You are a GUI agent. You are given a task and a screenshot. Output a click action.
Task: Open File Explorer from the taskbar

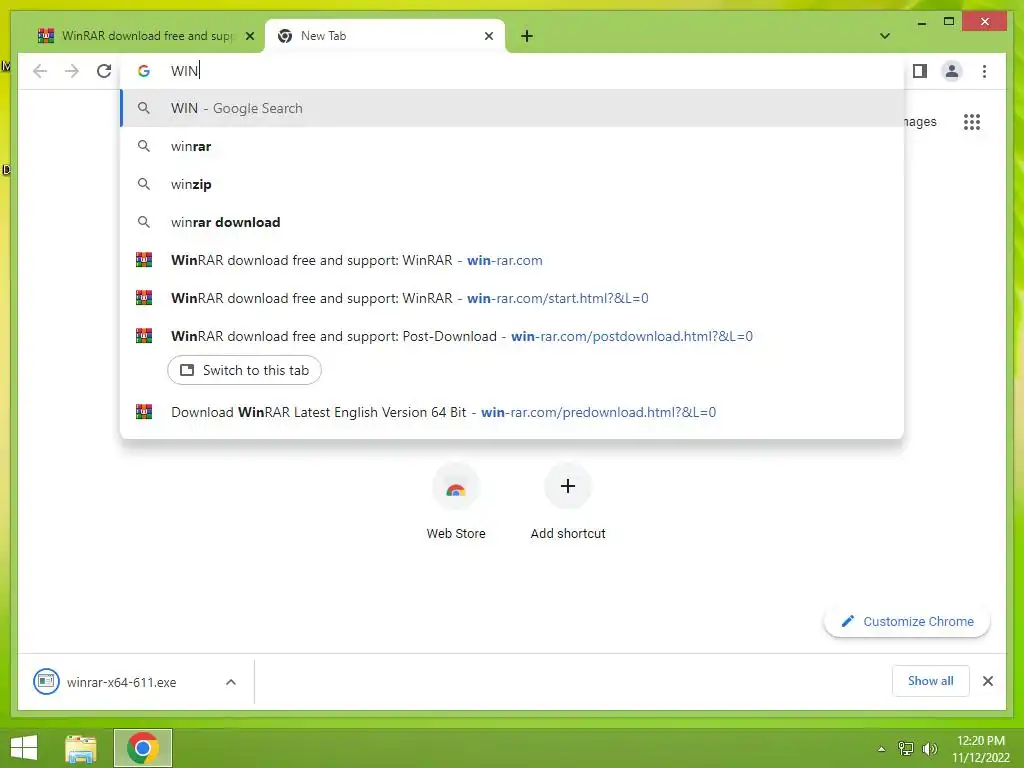coord(81,748)
